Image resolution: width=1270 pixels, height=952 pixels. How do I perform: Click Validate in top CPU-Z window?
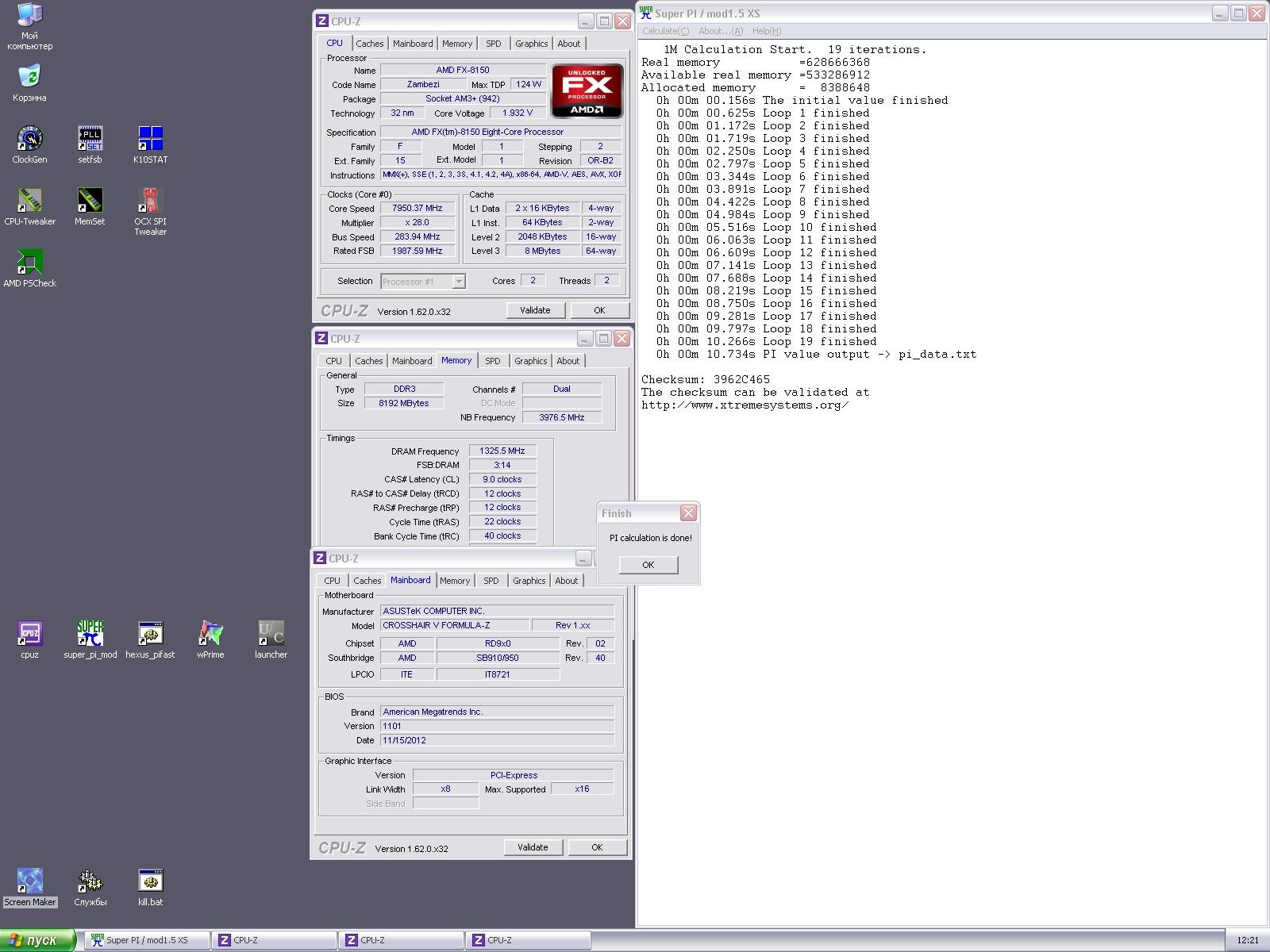[535, 310]
